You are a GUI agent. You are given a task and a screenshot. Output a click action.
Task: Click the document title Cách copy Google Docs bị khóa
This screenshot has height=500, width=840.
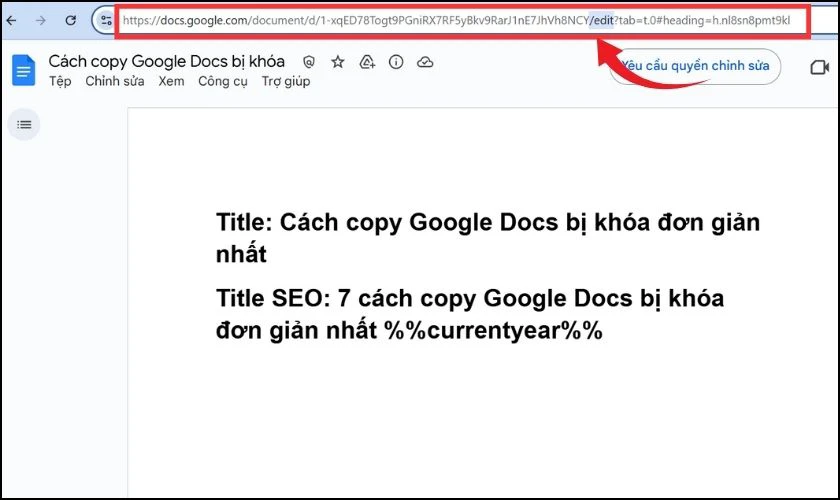167,61
